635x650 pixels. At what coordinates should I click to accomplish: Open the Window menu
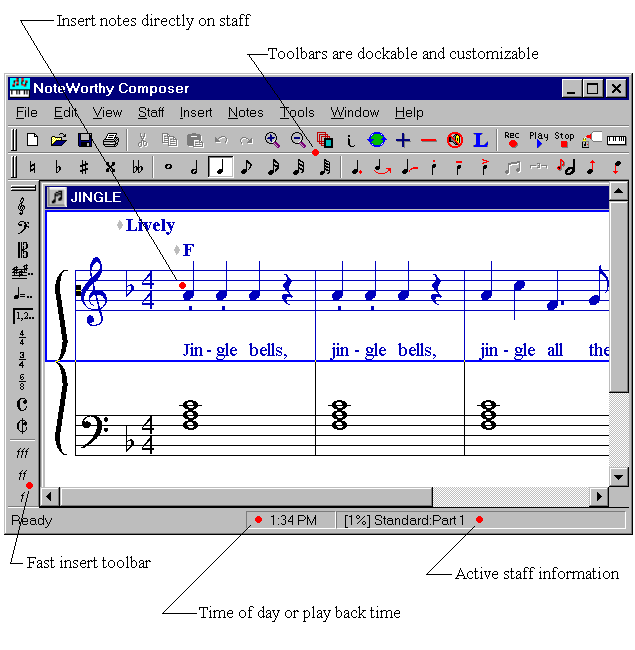[x=354, y=112]
